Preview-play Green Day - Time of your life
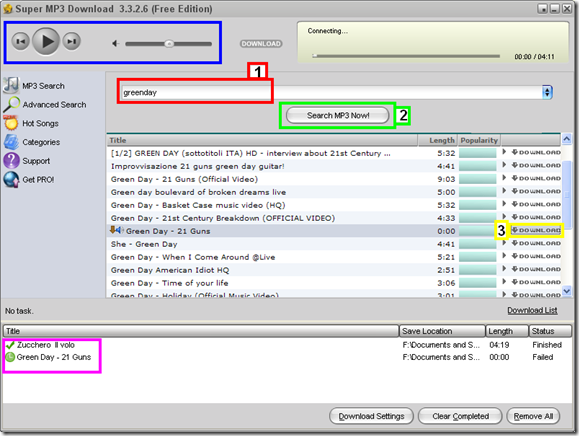The width and height of the screenshot is (579, 436). tap(504, 281)
